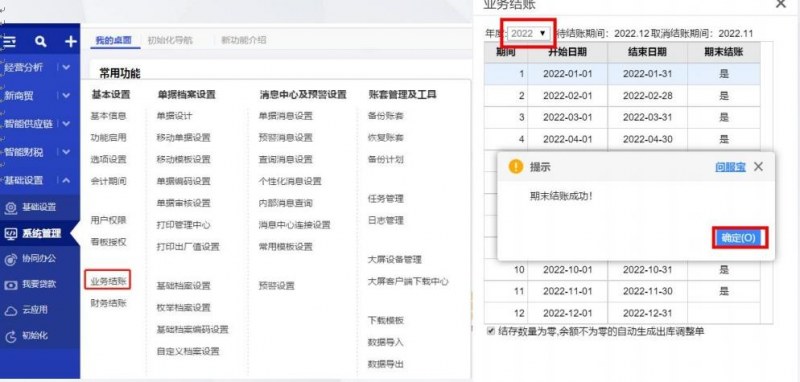This screenshot has width=800, height=382.
Task: Open 打印管理中心 entry
Action: coord(183,225)
